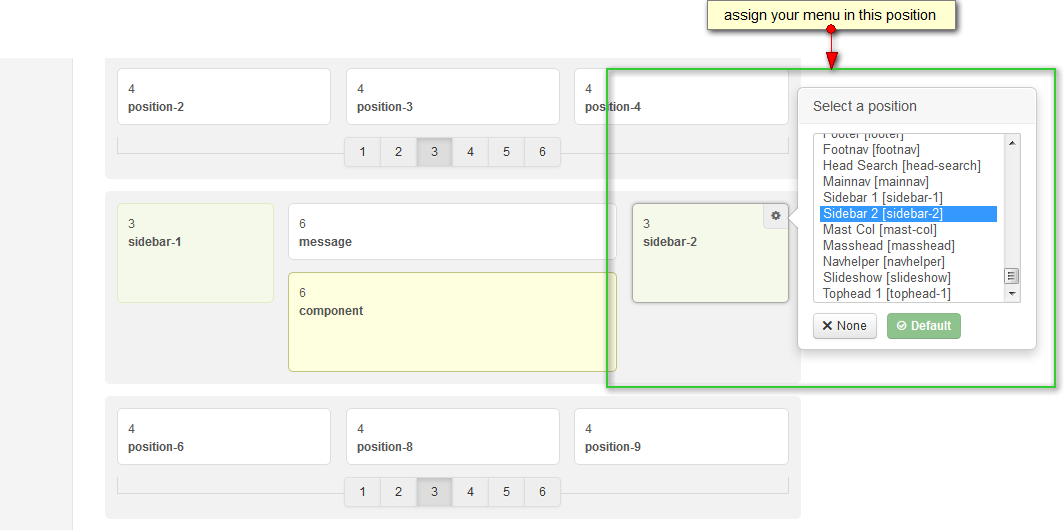Select the position-2 block
The image size is (1064, 530).
pyautogui.click(x=223, y=97)
